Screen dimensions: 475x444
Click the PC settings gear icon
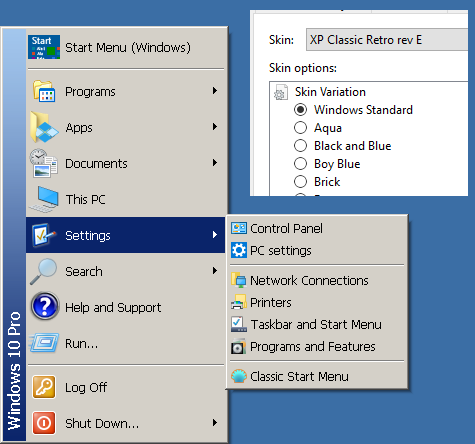point(239,250)
